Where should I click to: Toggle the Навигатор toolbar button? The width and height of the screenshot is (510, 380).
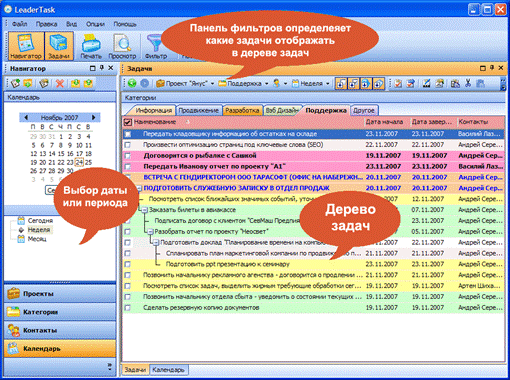click(x=26, y=46)
